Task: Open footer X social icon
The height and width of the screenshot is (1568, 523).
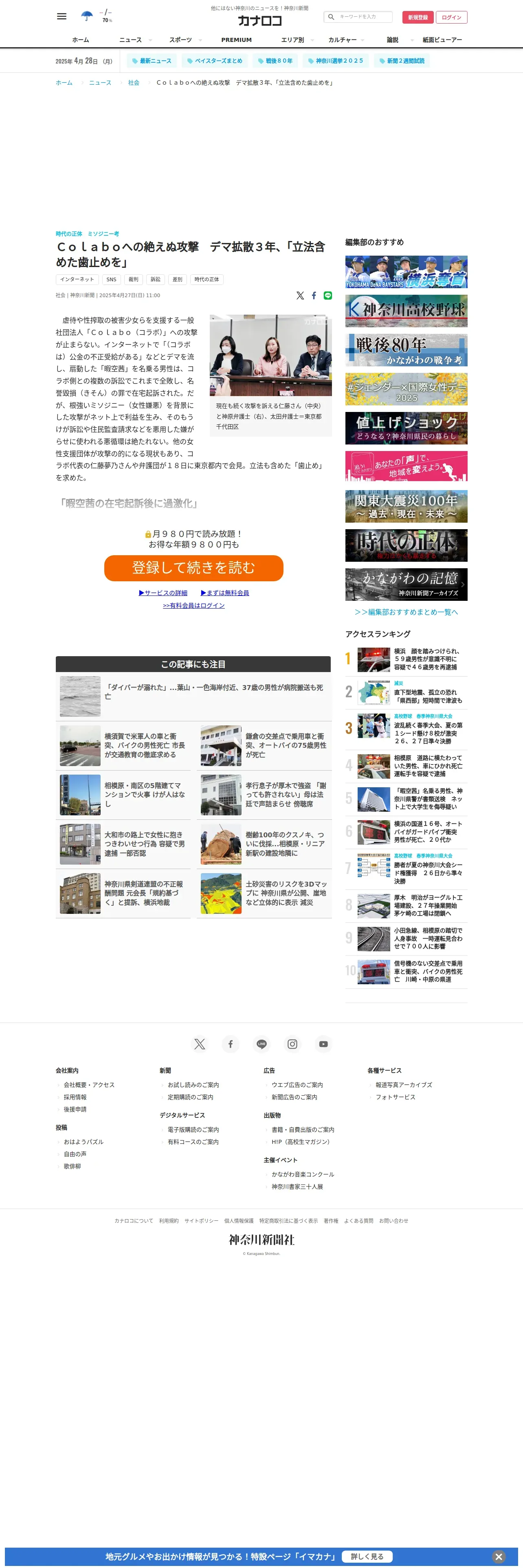Action: 200,1044
